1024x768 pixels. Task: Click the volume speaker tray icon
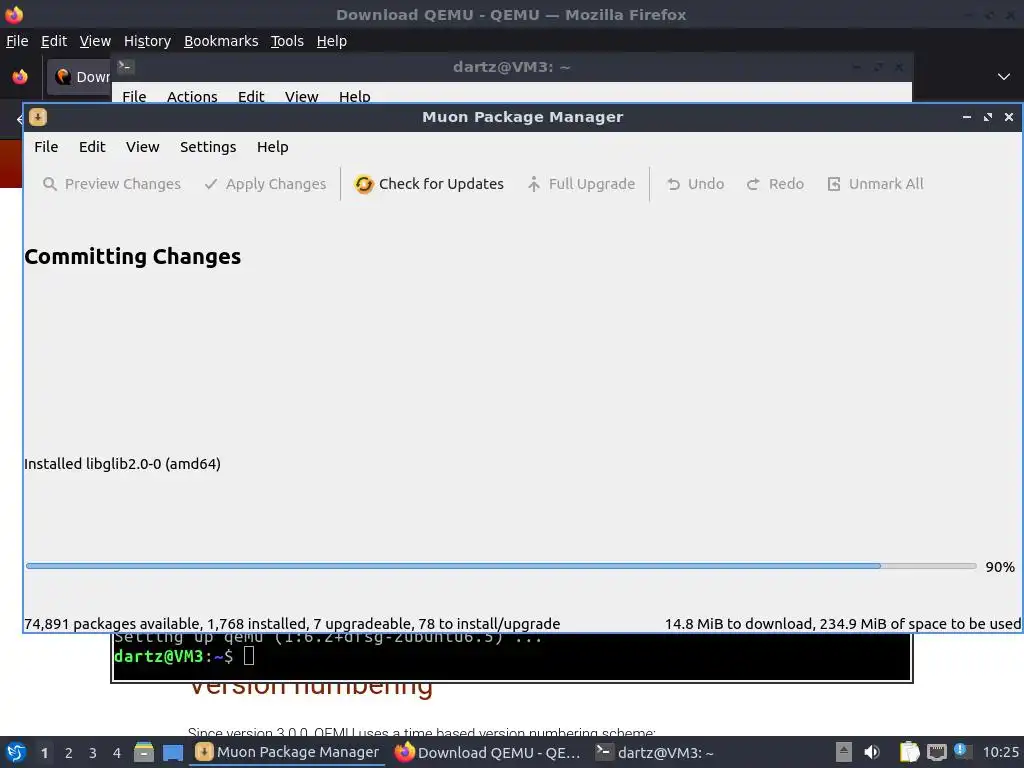coord(872,752)
